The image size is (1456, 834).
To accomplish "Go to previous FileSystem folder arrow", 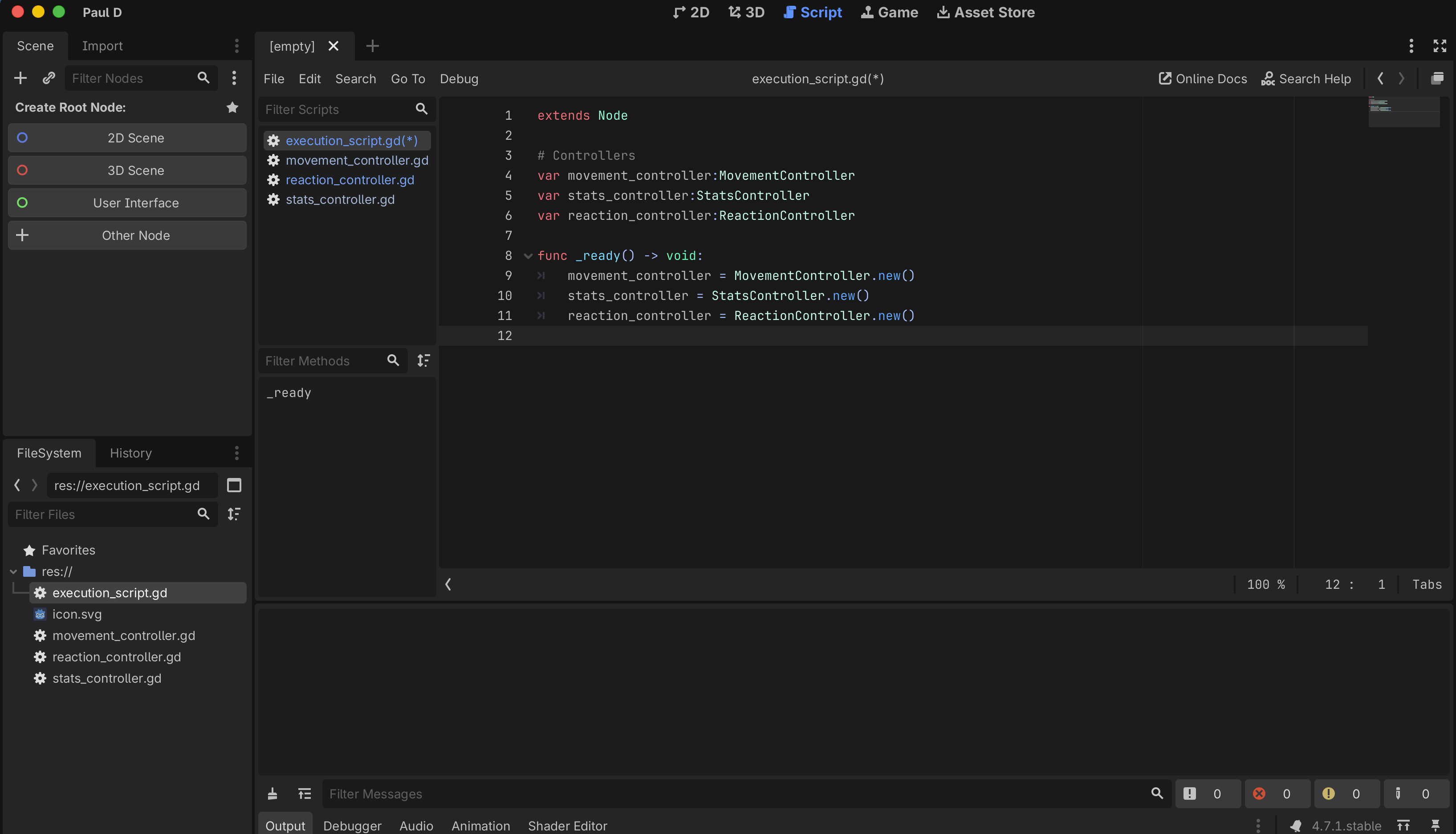I will pyautogui.click(x=17, y=485).
